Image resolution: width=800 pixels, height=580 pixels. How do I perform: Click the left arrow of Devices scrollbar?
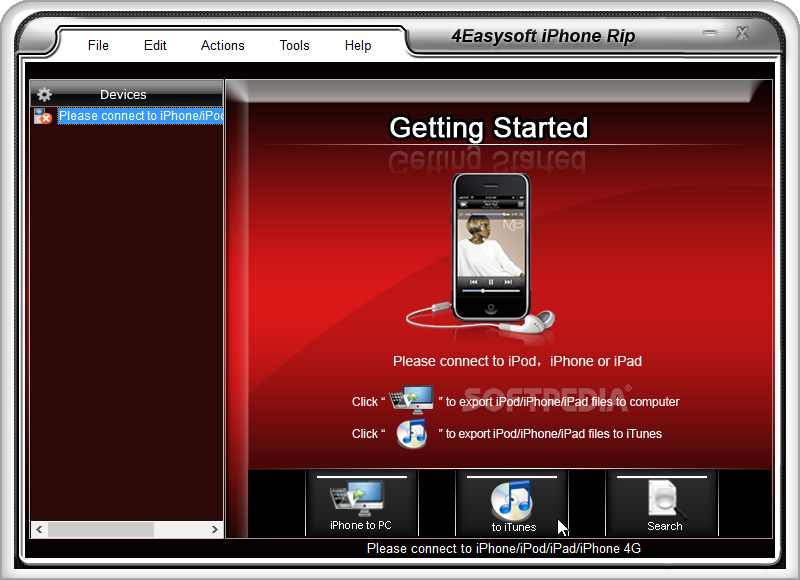(x=39, y=529)
